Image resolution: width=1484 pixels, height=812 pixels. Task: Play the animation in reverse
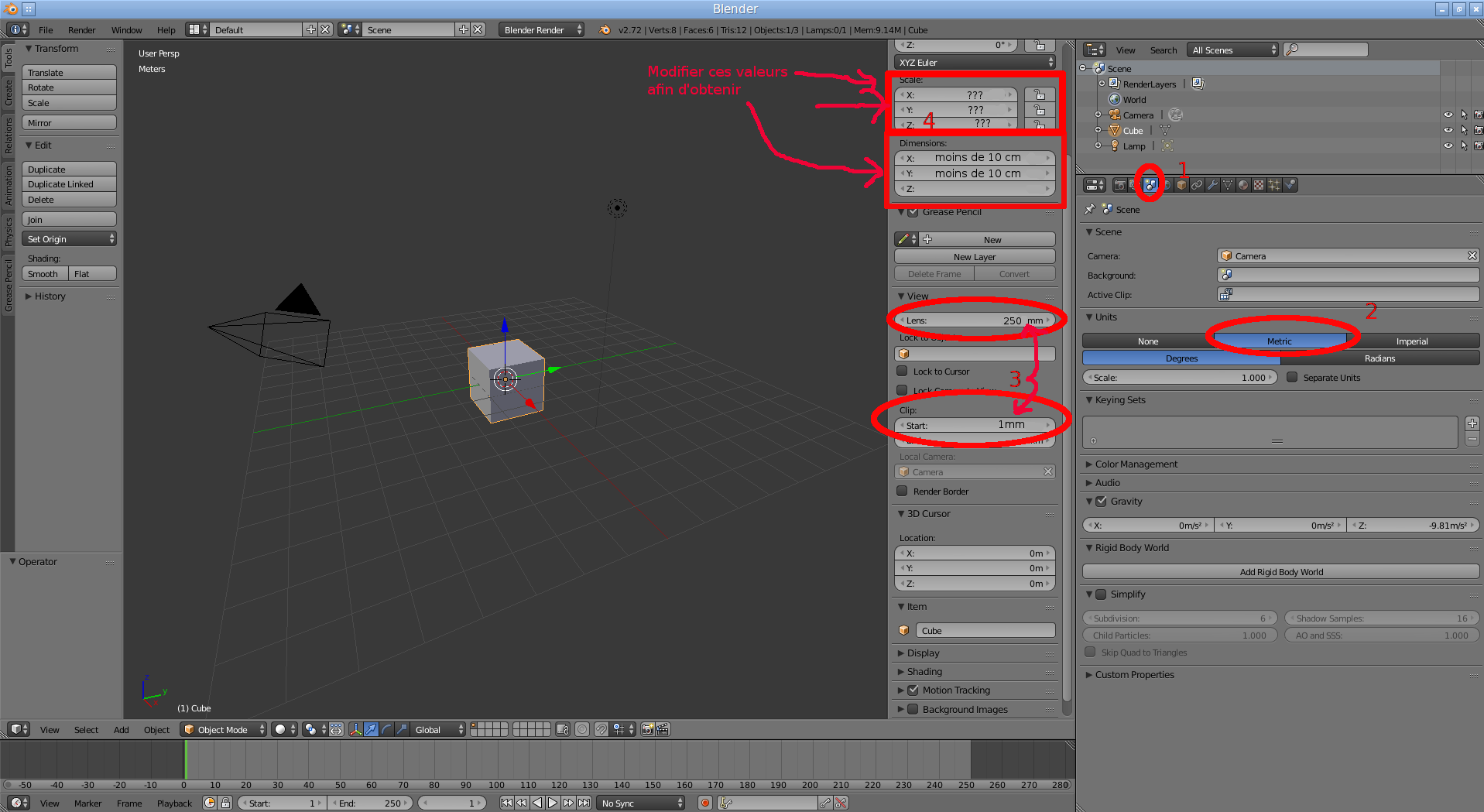pyautogui.click(x=537, y=803)
